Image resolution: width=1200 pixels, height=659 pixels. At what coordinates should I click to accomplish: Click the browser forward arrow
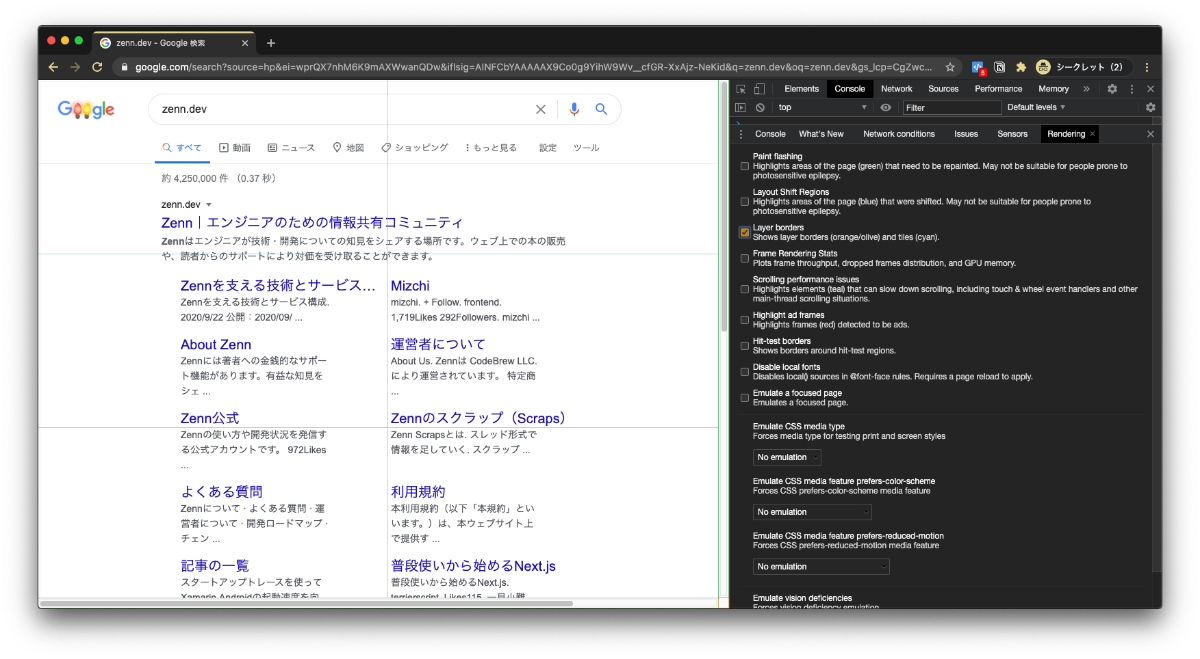(75, 67)
